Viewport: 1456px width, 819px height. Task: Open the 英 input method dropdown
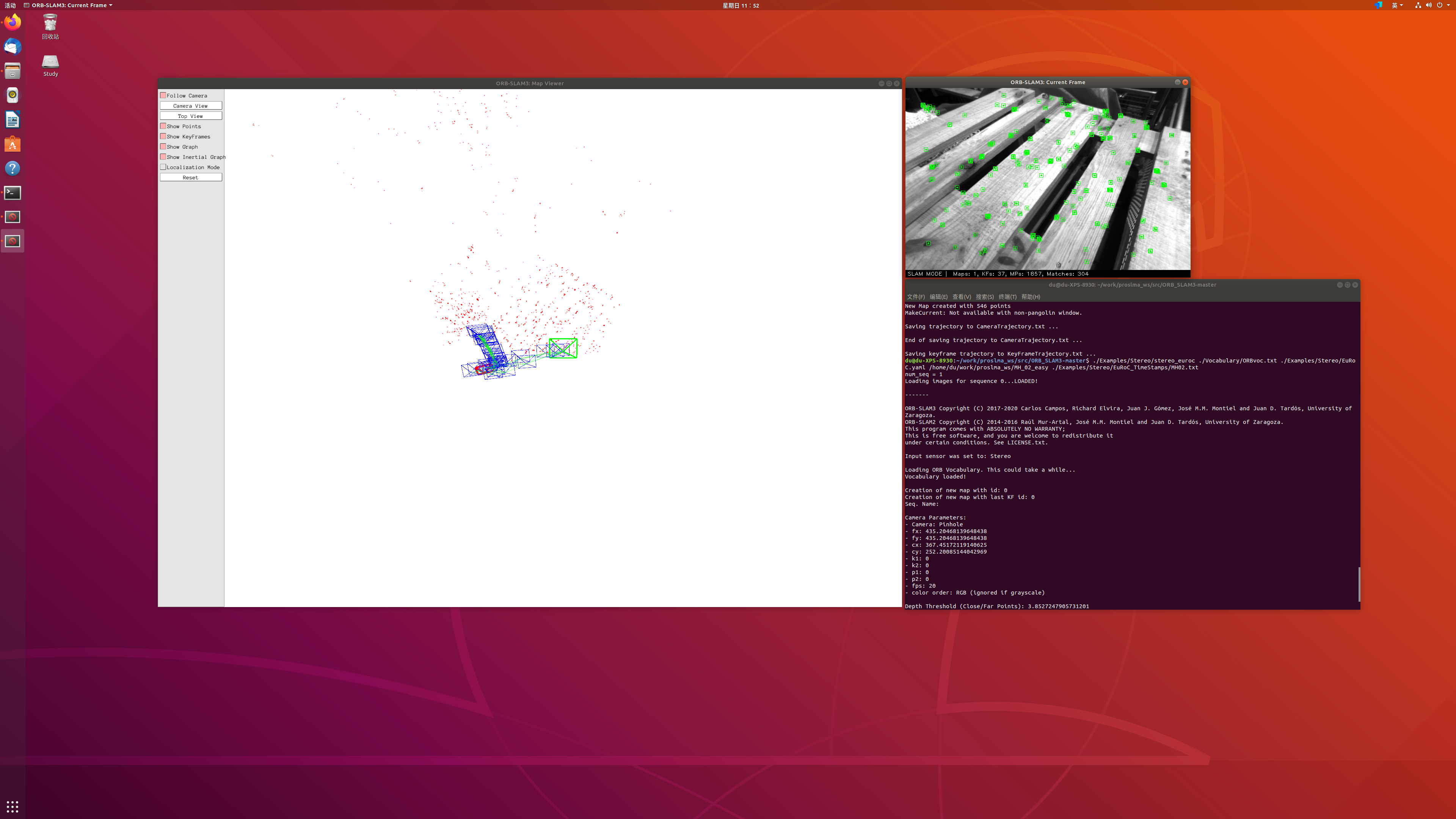pos(1396,5)
